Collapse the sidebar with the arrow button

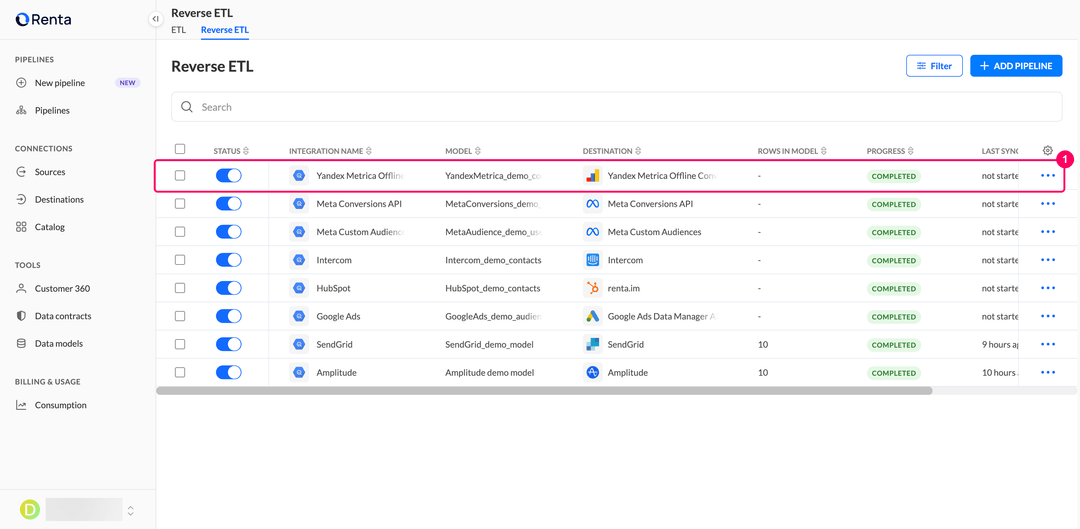(x=156, y=19)
